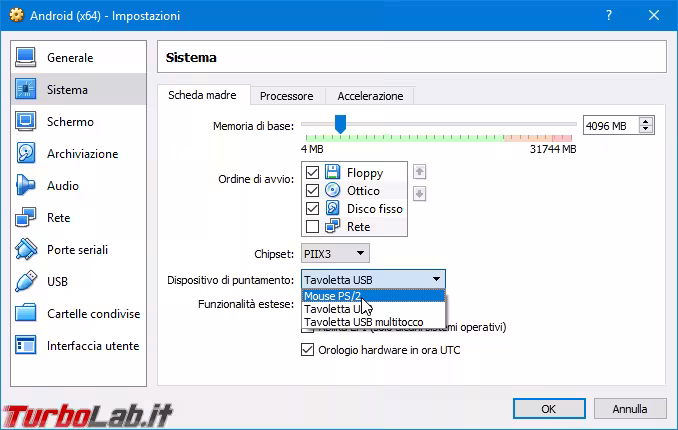Switch to the Processore tab
The height and width of the screenshot is (430, 678).
[287, 96]
